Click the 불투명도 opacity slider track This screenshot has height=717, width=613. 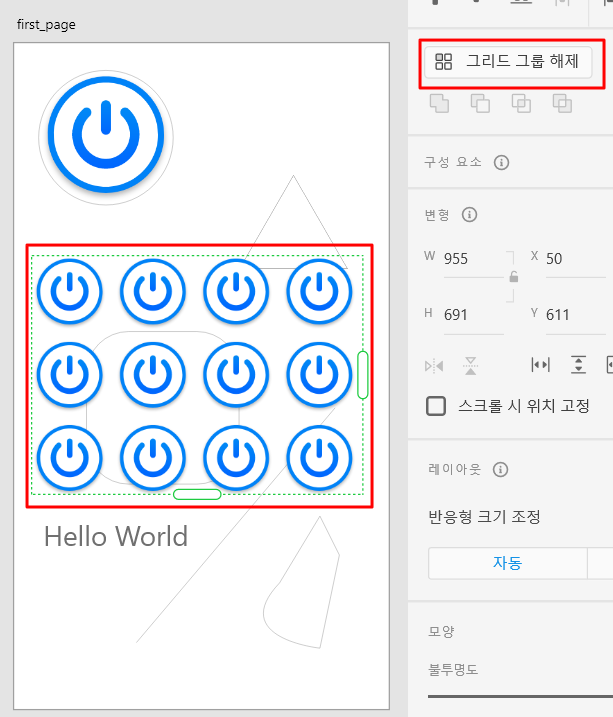(520, 696)
